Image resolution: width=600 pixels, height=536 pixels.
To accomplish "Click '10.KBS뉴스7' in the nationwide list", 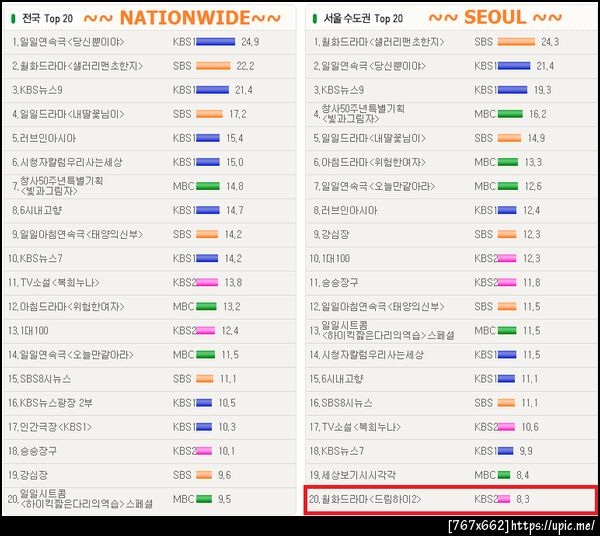I will click(x=35, y=258).
